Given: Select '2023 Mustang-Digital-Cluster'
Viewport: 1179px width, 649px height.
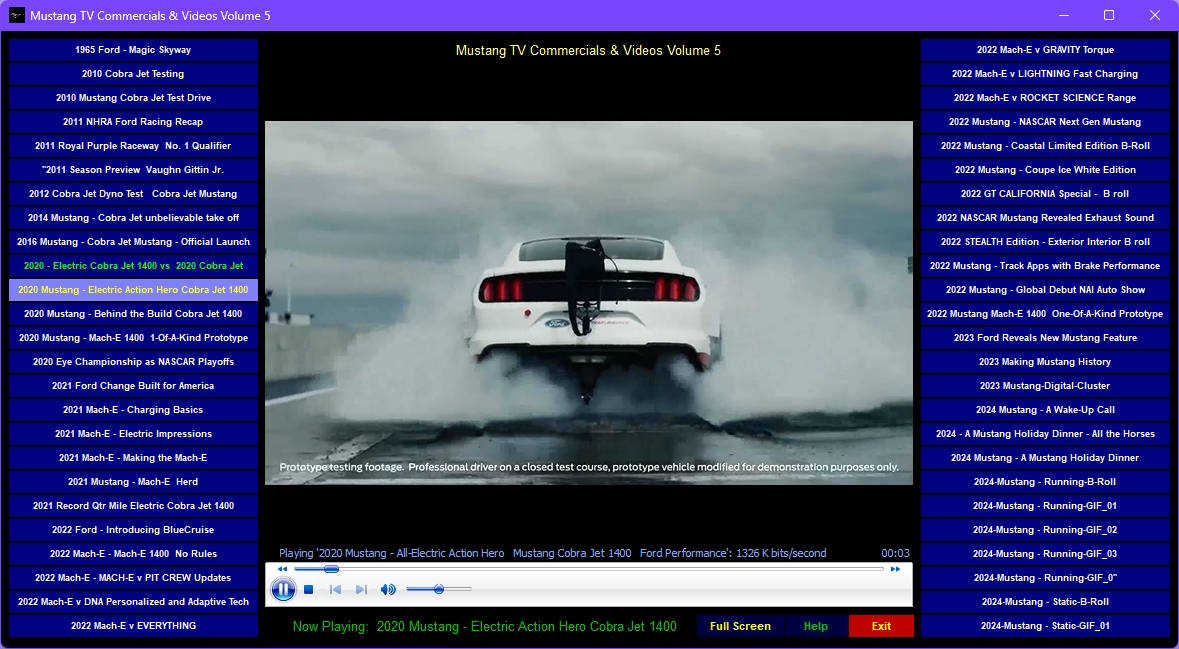Looking at the screenshot, I should click(x=1045, y=386).
